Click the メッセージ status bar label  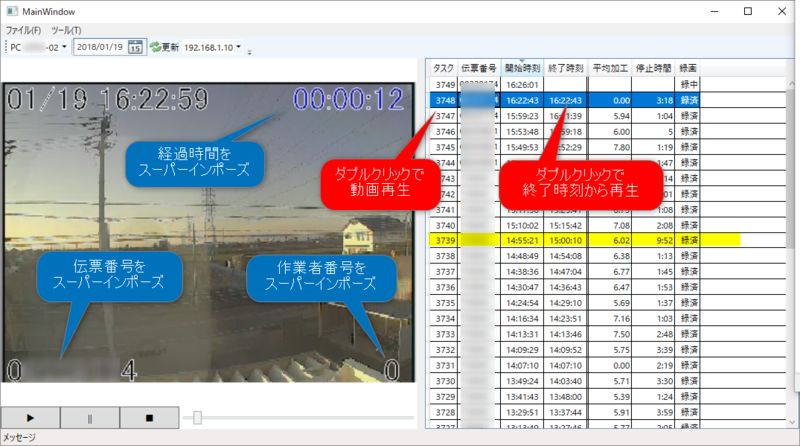19,438
